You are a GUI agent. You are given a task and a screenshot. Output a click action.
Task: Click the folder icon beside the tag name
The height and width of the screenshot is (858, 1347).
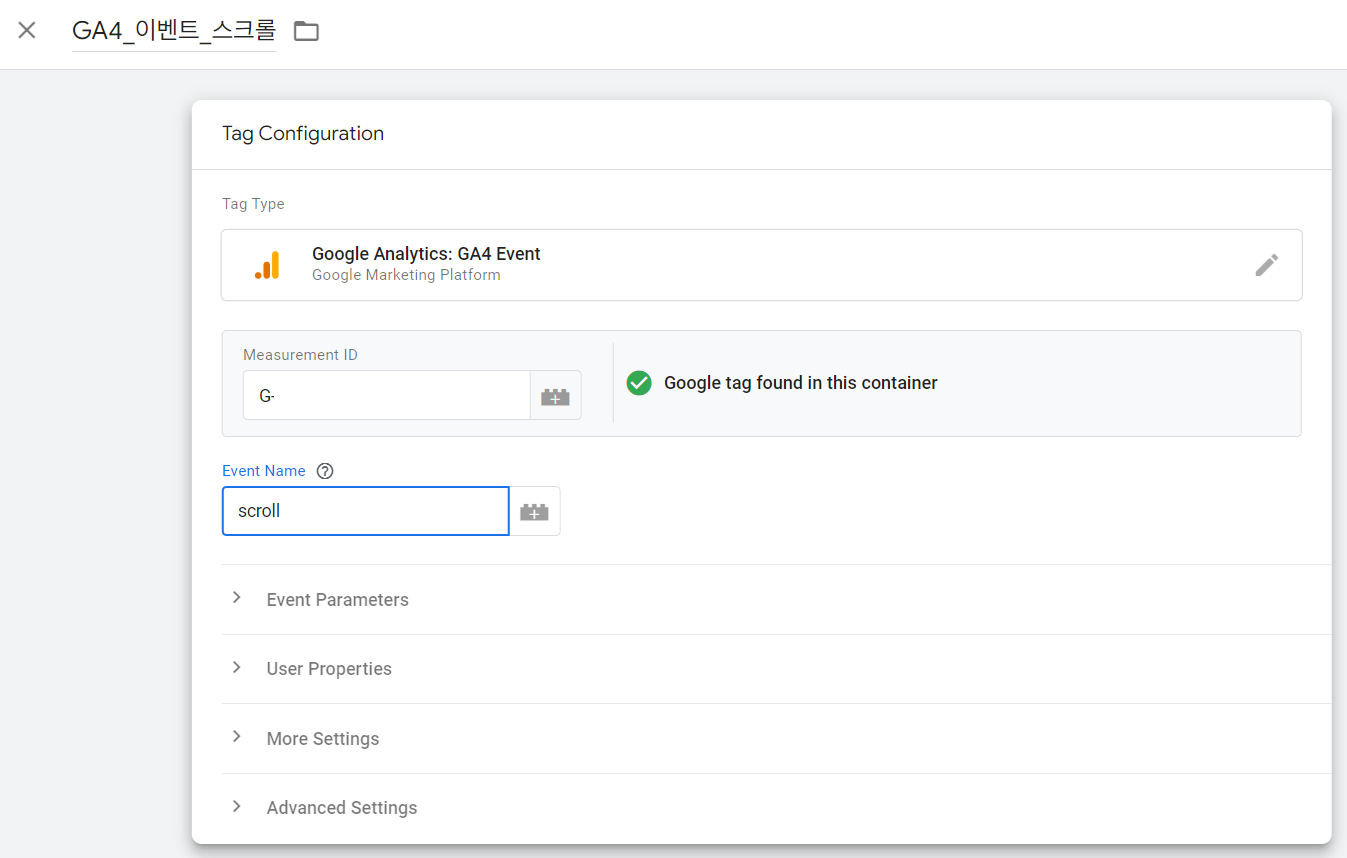306,31
